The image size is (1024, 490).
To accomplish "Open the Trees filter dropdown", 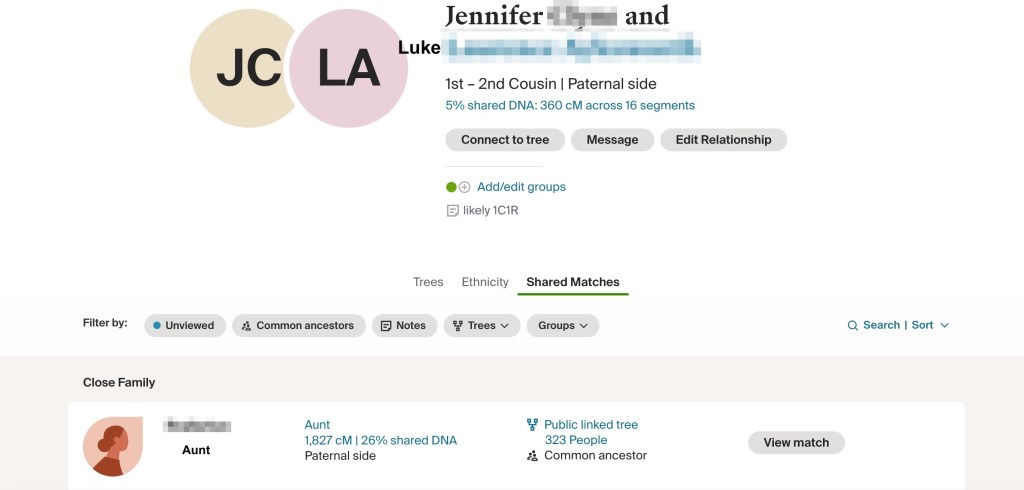I will [481, 326].
